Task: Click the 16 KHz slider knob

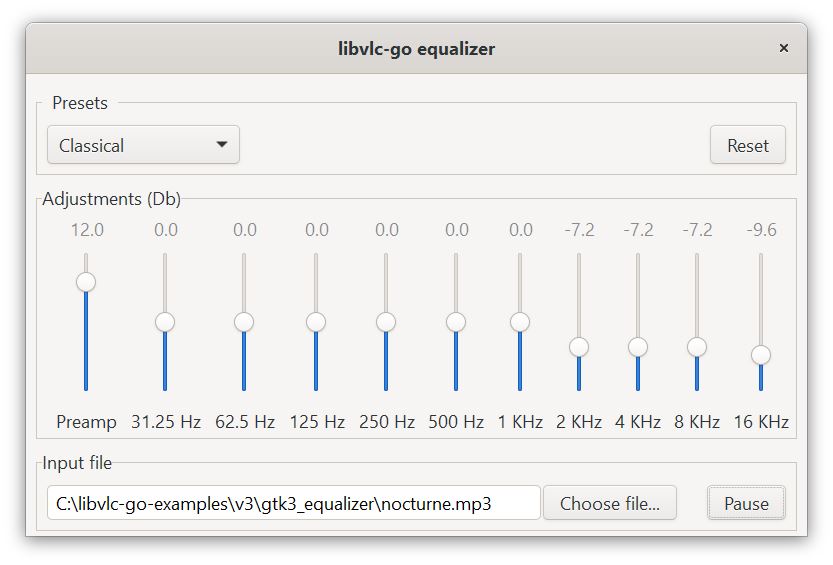Action: pyautogui.click(x=761, y=355)
